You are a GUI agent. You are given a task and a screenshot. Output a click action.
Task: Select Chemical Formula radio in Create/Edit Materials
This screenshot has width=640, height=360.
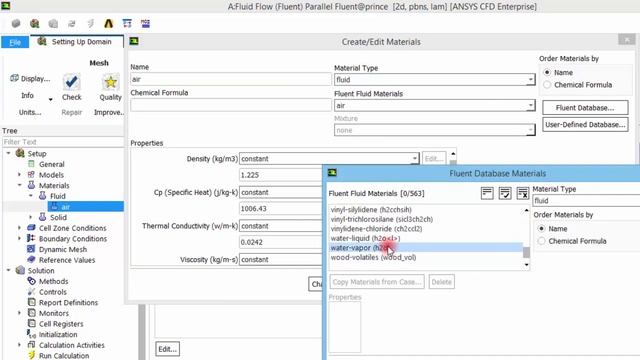(x=547, y=84)
